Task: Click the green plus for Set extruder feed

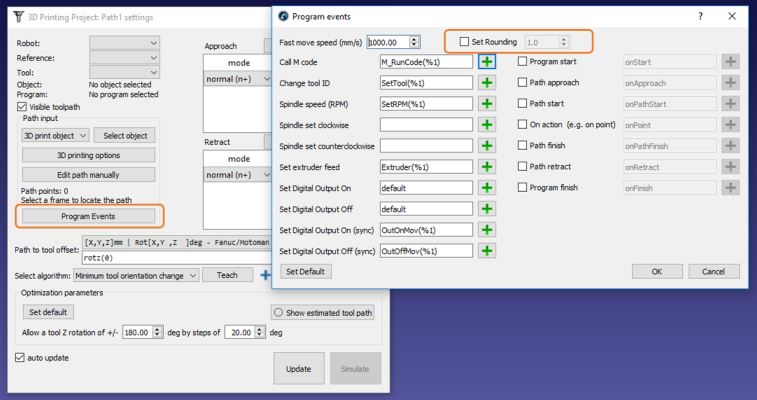Action: coord(487,166)
